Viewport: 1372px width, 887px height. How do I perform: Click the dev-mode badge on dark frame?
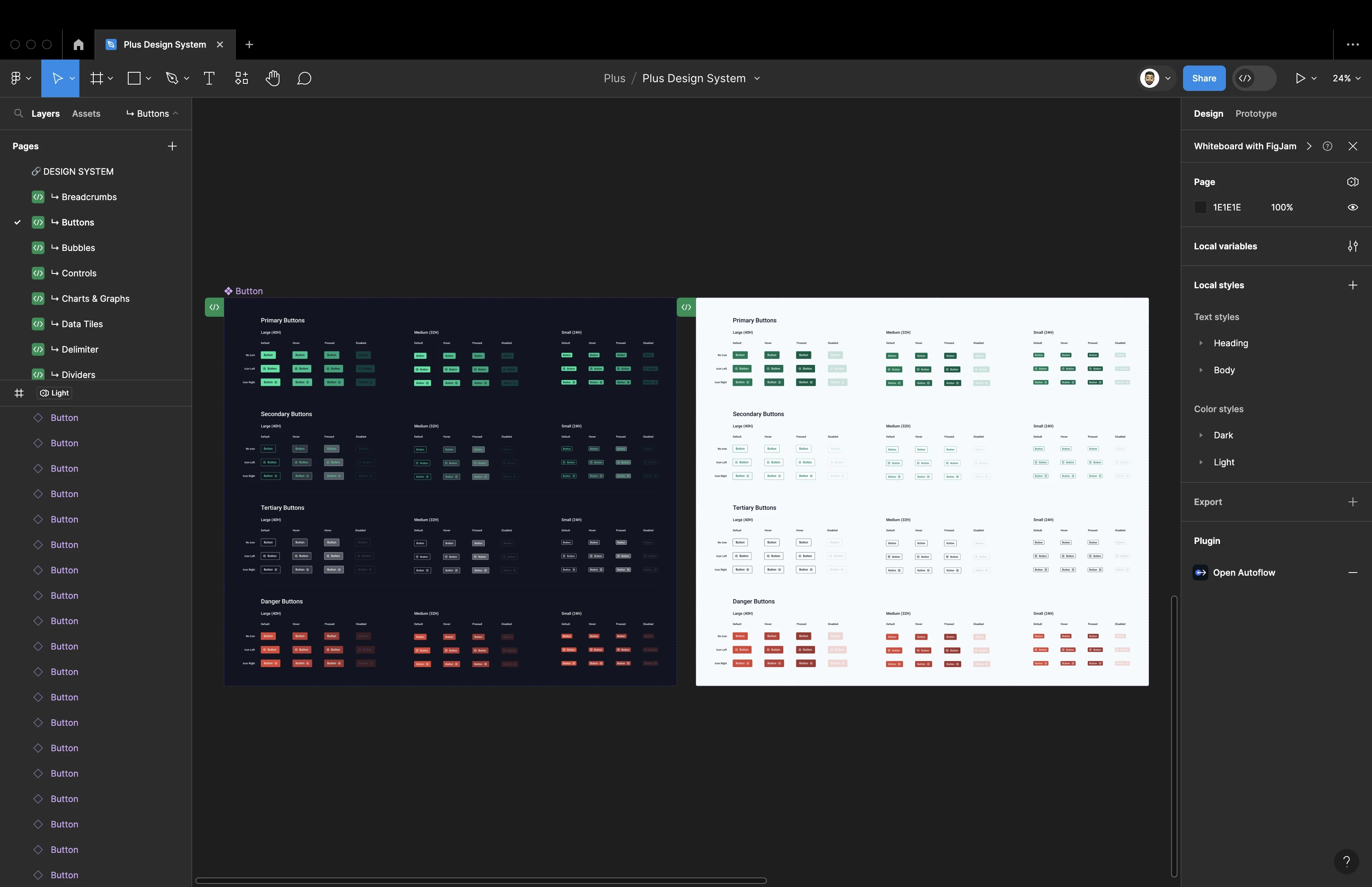(214, 307)
